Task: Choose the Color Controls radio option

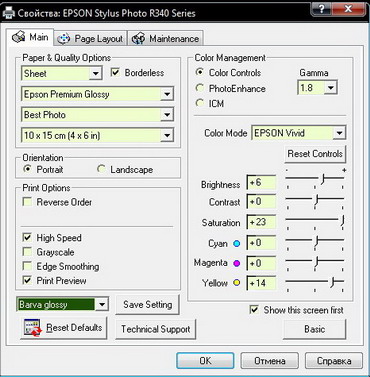Action: pos(200,72)
